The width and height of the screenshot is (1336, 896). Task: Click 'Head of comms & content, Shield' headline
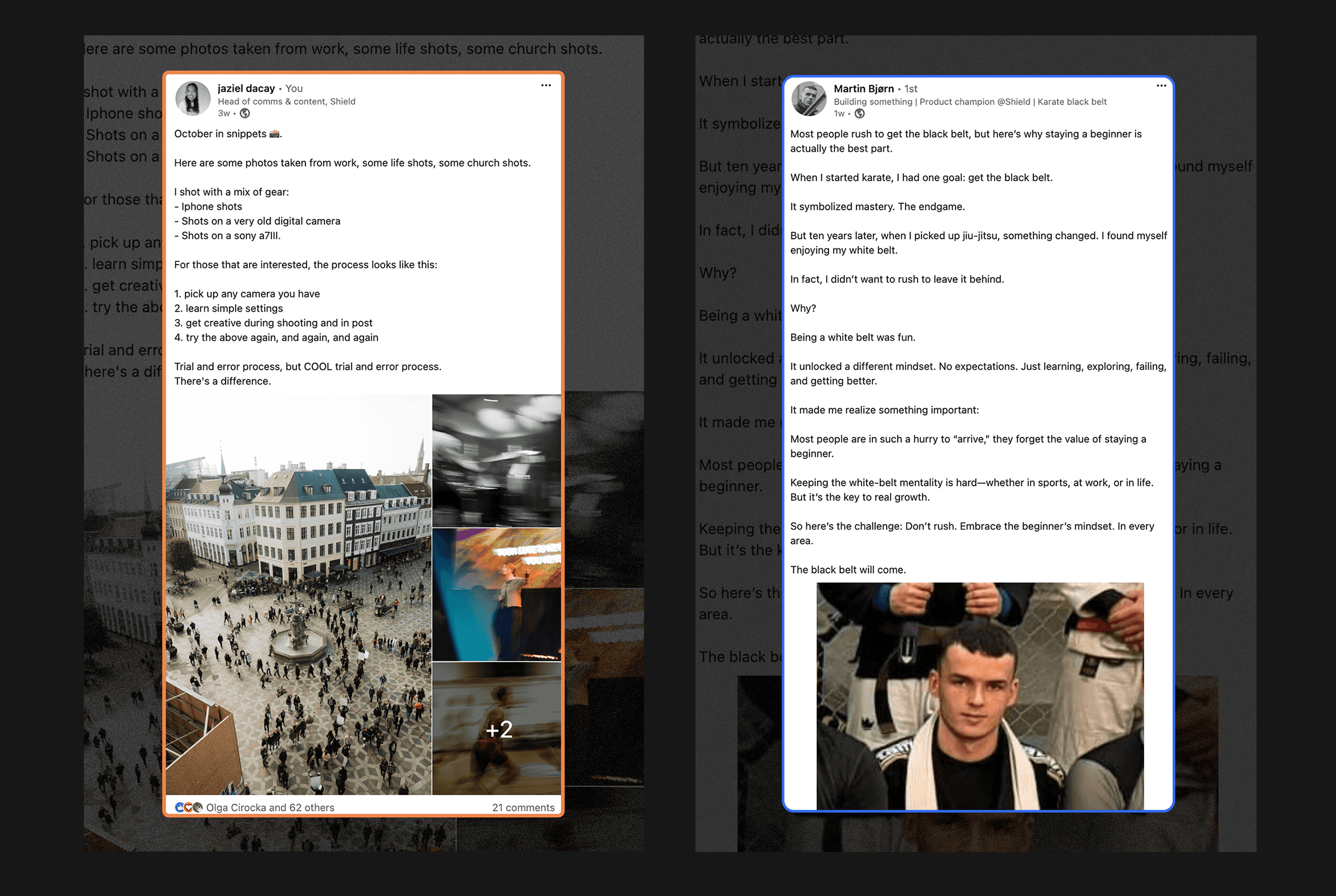pyautogui.click(x=287, y=102)
